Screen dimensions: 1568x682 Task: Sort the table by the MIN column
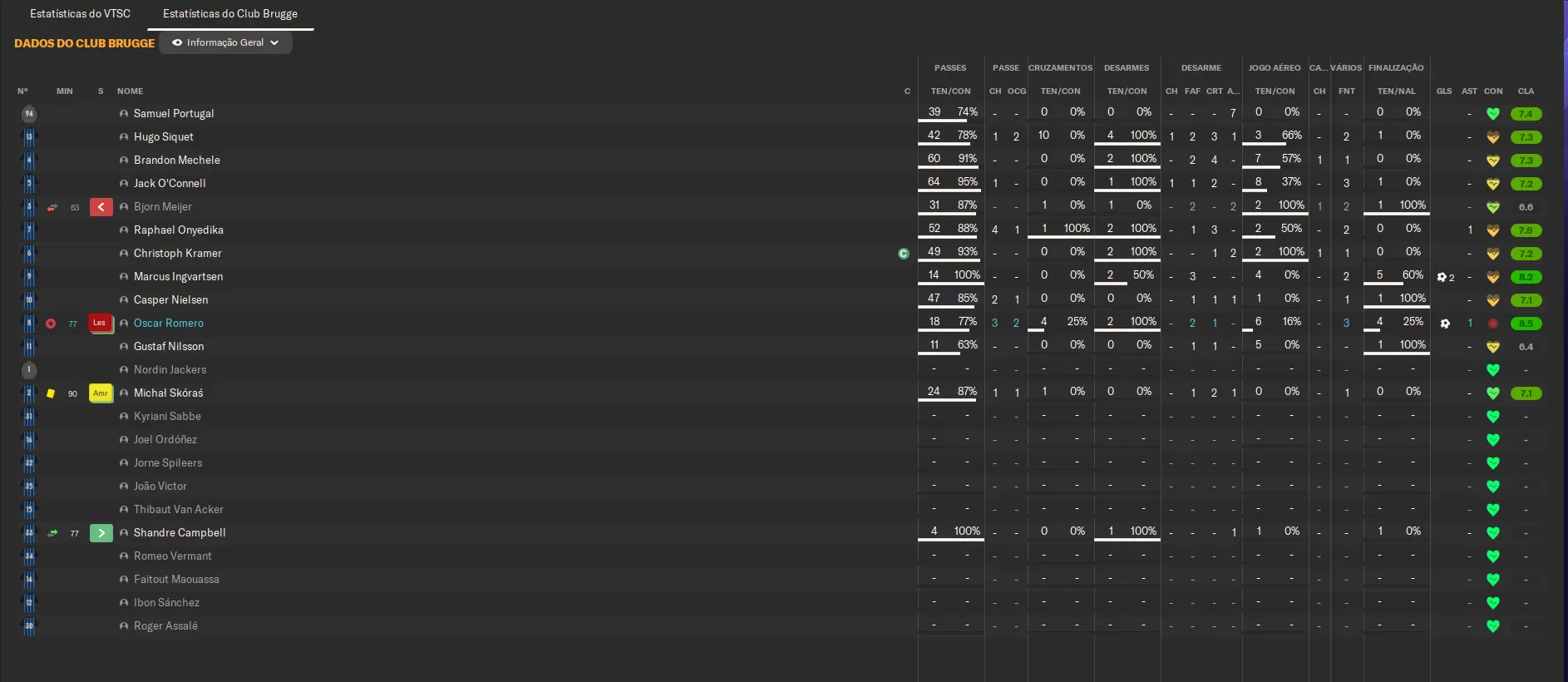tap(65, 91)
